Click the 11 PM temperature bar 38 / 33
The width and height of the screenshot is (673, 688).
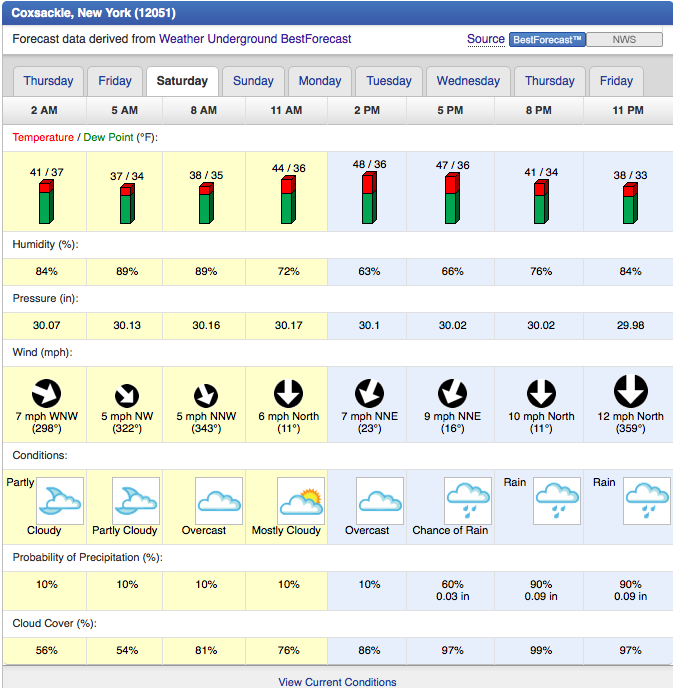(630, 203)
